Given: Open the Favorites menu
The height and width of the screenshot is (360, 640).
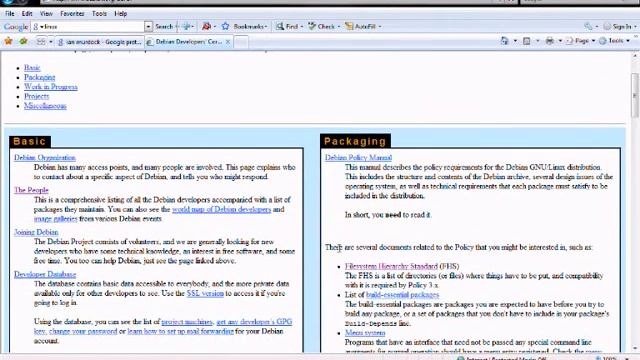Looking at the screenshot, I should (72, 13).
